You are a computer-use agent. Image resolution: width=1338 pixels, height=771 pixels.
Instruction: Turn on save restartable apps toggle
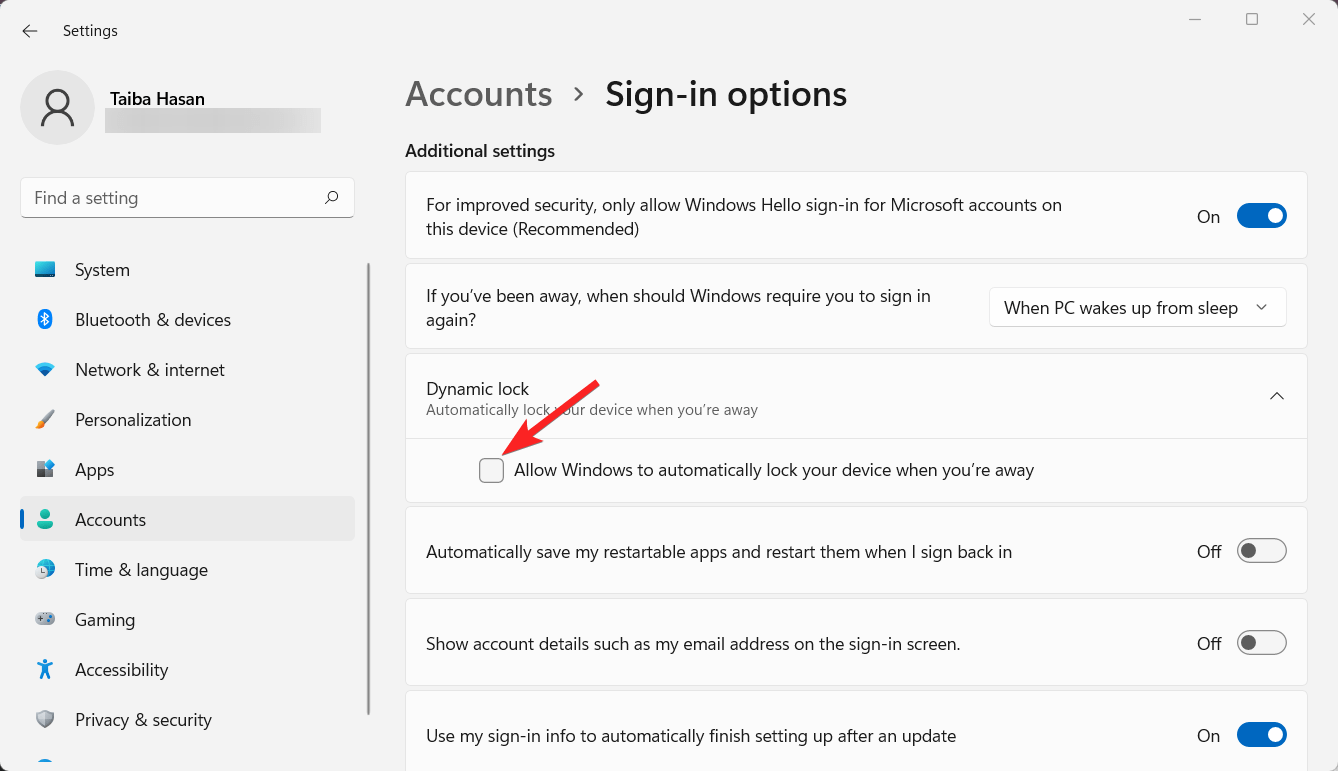[1261, 551]
